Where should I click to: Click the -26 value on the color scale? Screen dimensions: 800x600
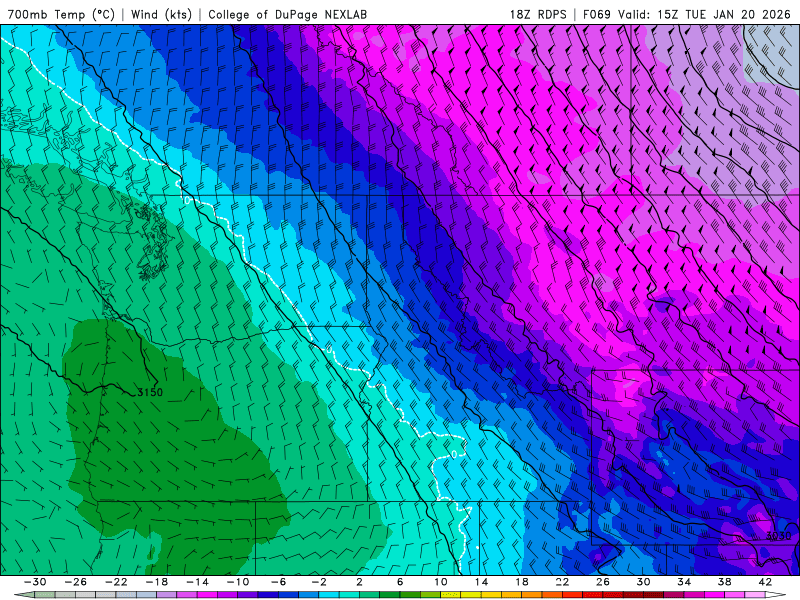tap(76, 582)
